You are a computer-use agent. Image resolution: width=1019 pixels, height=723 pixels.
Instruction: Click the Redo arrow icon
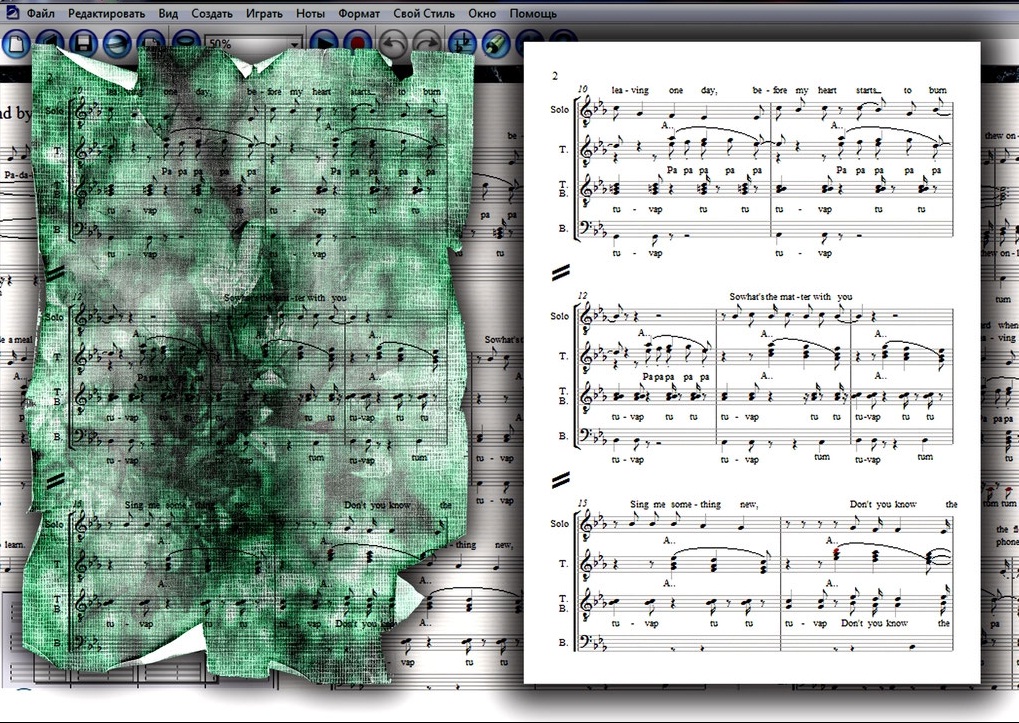(426, 43)
